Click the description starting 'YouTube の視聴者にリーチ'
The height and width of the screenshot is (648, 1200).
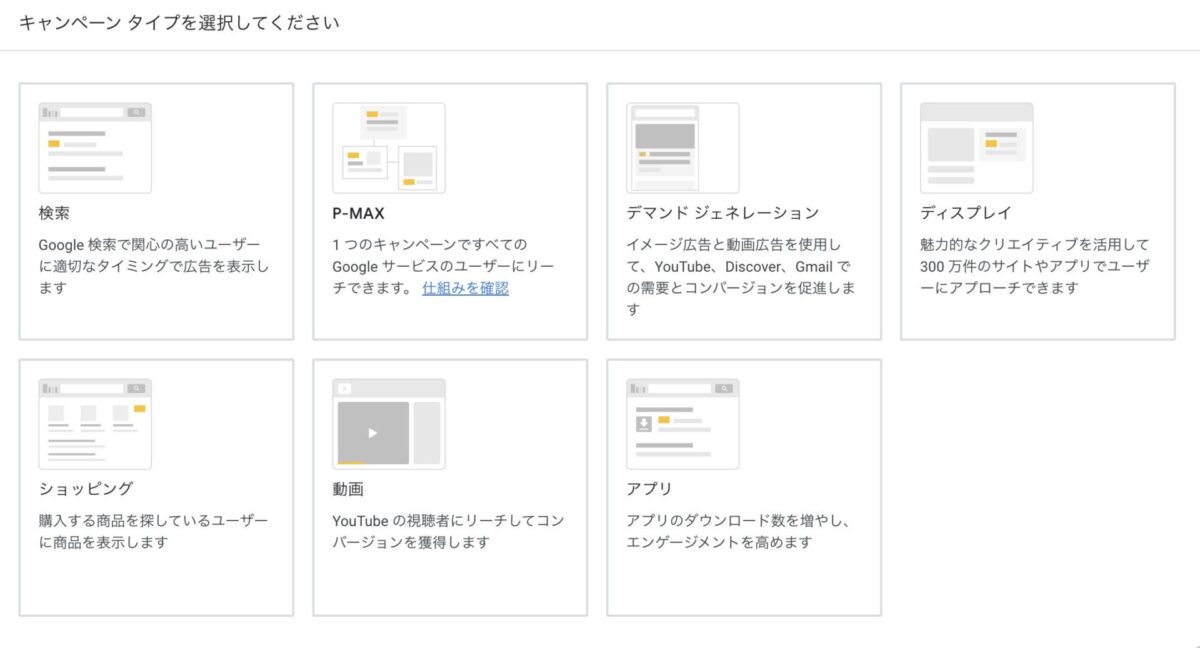point(449,531)
